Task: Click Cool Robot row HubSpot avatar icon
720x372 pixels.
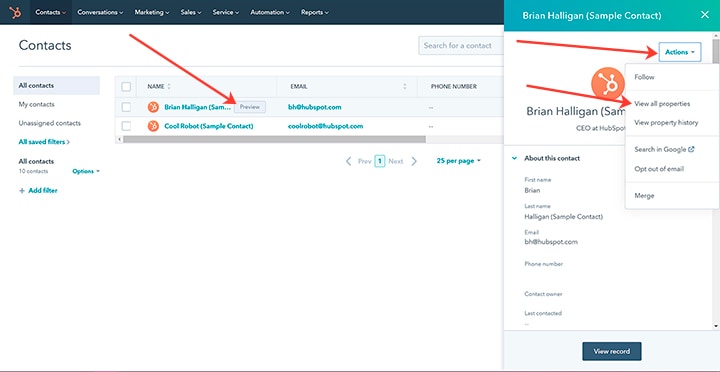Action: coord(153,126)
